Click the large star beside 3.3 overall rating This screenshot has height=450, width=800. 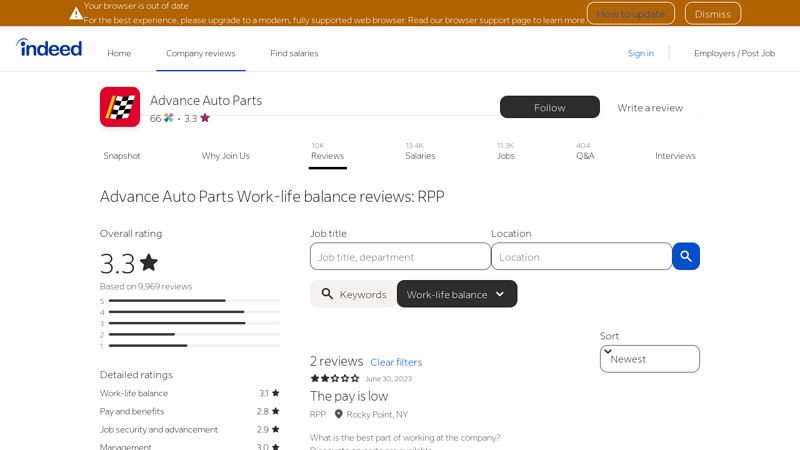click(148, 263)
